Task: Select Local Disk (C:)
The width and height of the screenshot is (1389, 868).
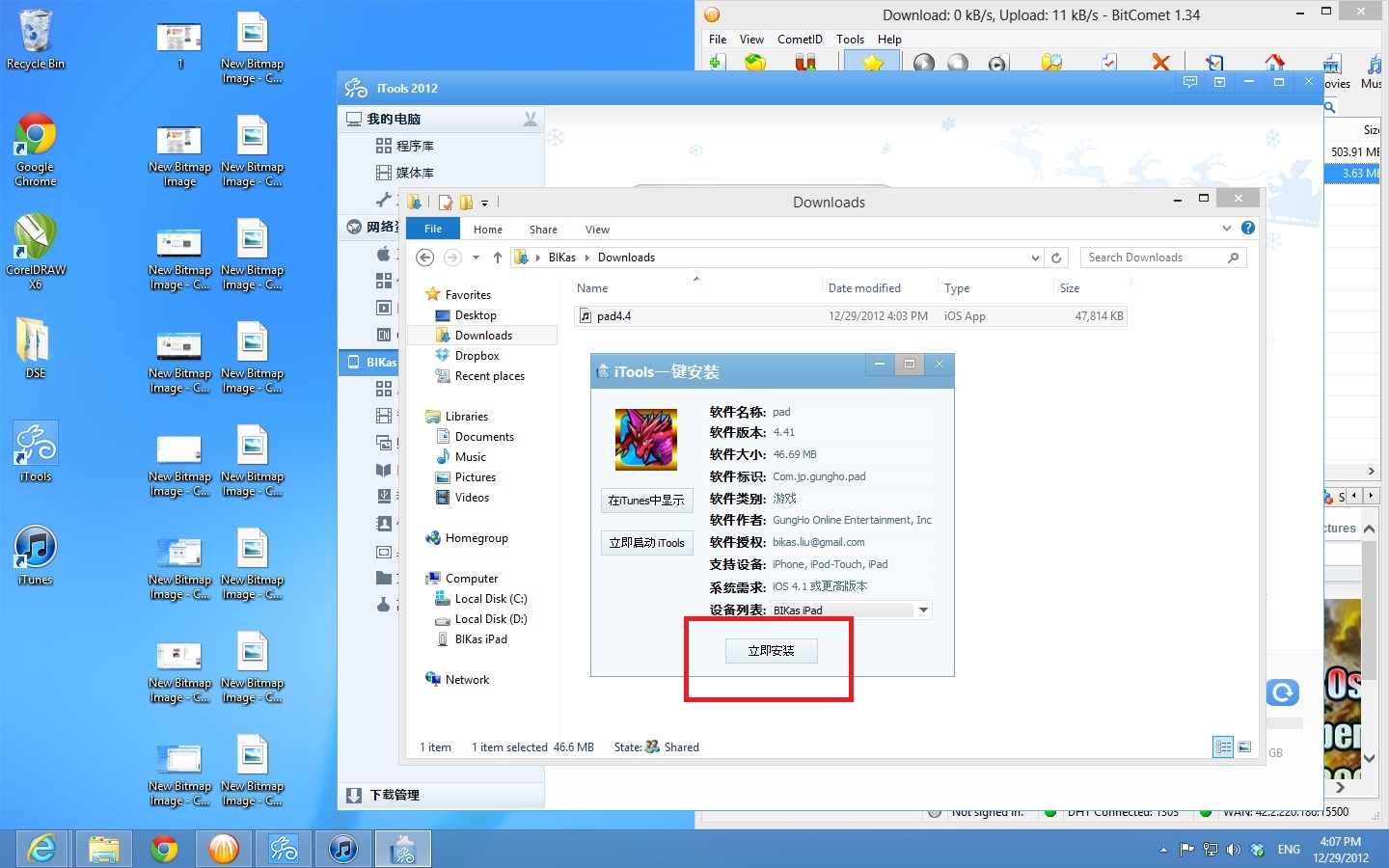Action: click(x=490, y=599)
